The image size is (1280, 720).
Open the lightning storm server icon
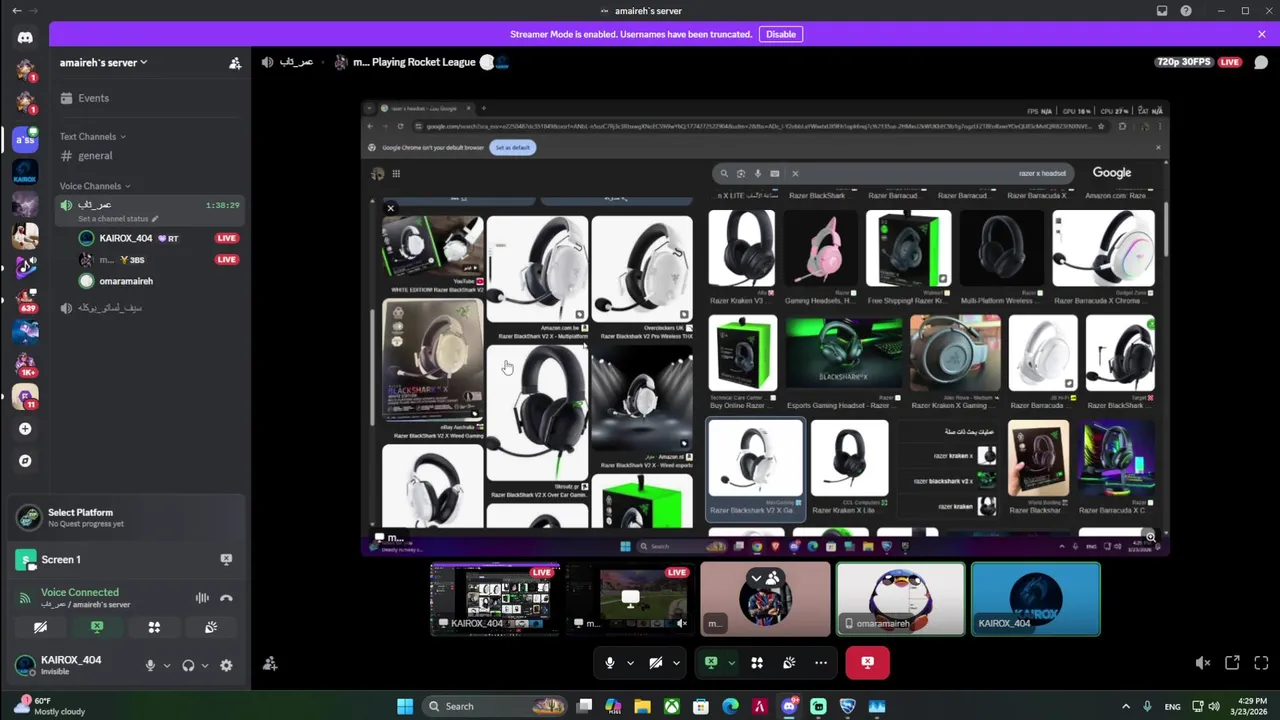[25, 203]
